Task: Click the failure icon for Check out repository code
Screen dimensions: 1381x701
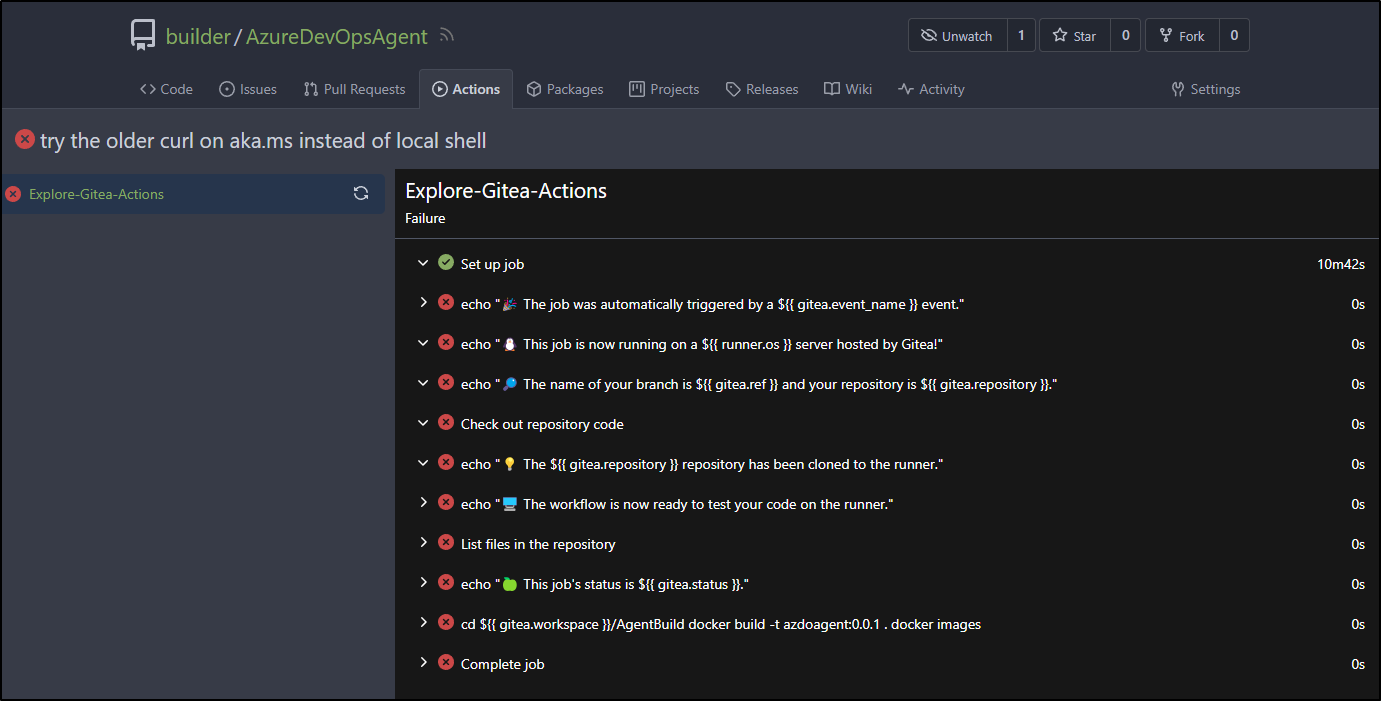Action: tap(446, 423)
